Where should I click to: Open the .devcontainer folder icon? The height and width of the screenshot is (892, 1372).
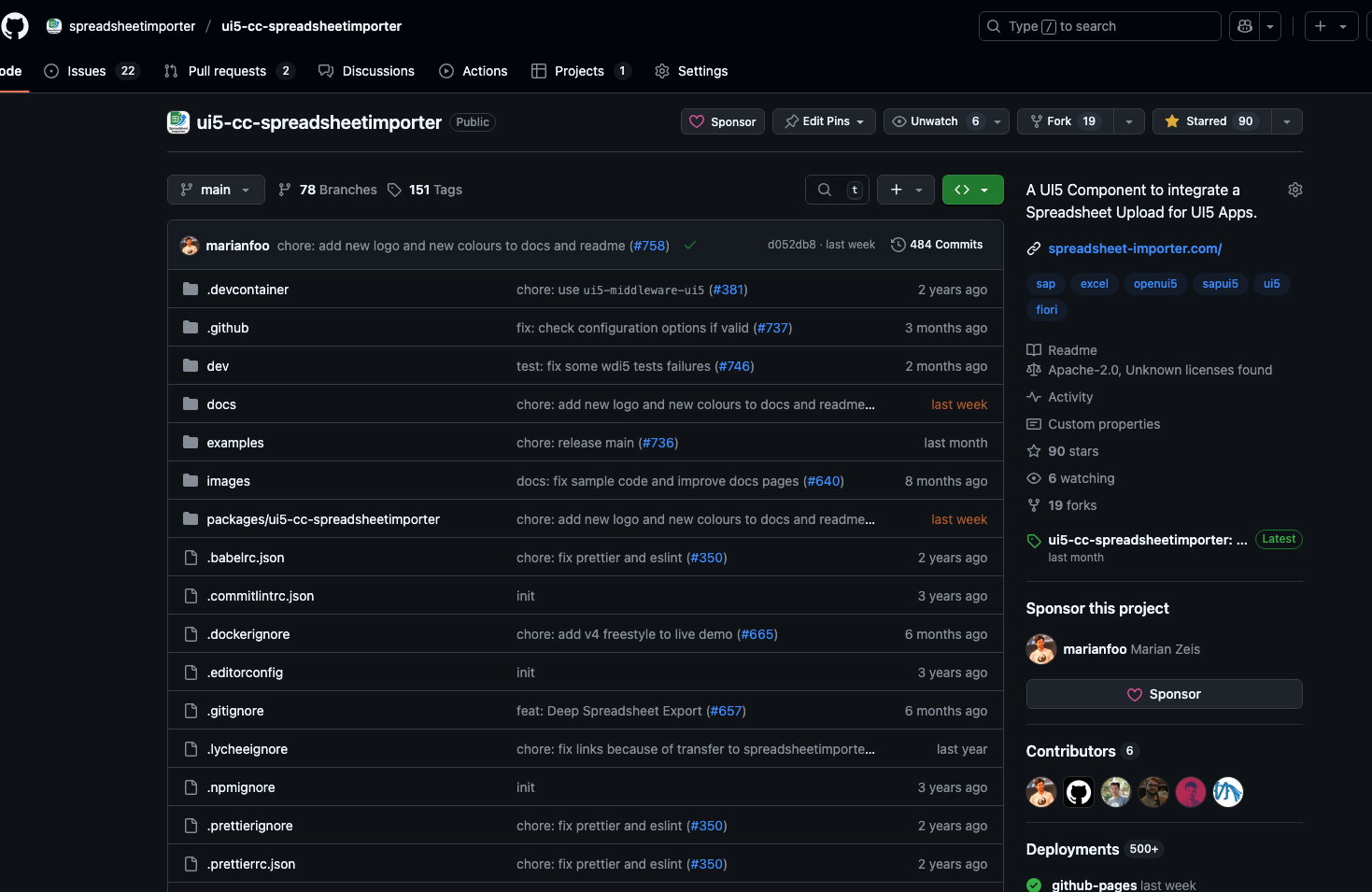[191, 290]
